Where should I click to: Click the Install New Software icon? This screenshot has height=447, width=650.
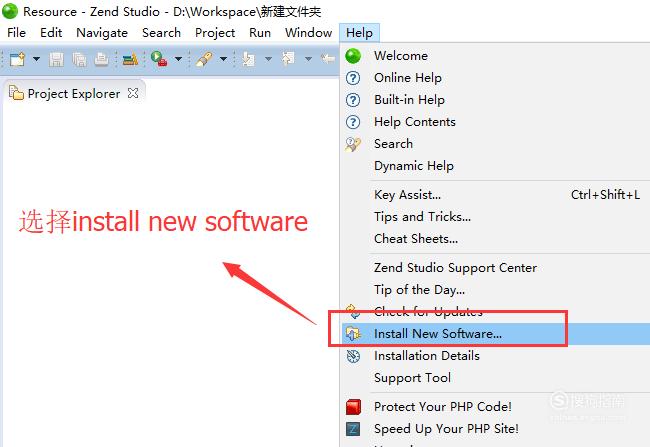pyautogui.click(x=353, y=333)
